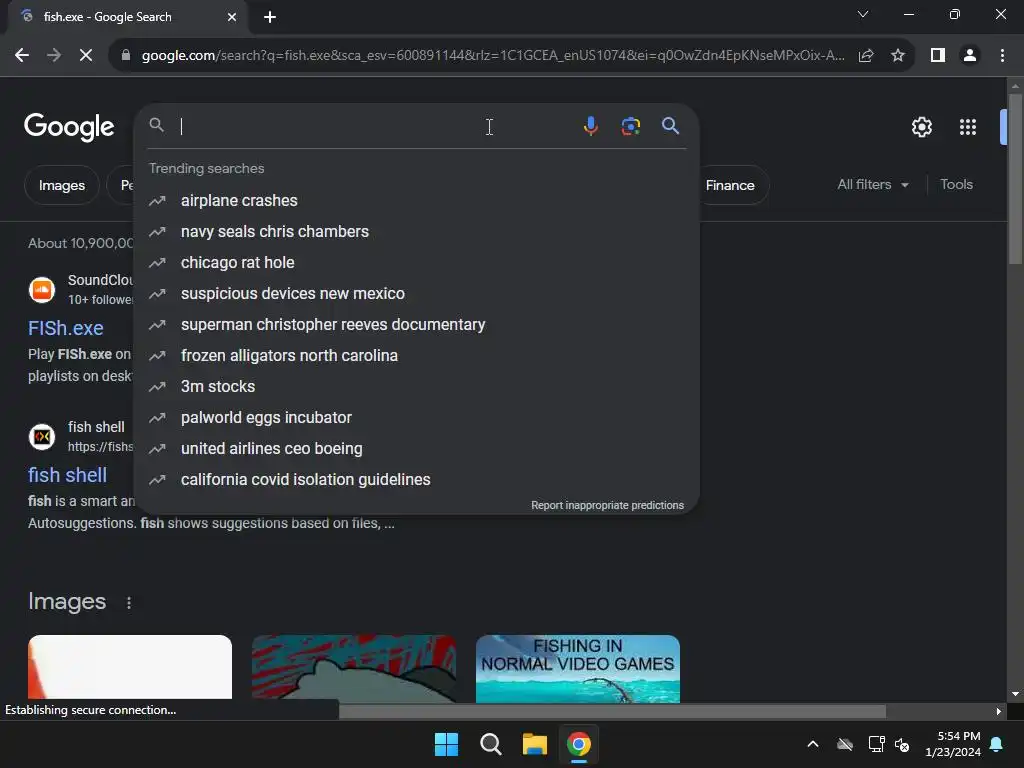
Task: Open Windows taskbar search
Action: coord(490,744)
